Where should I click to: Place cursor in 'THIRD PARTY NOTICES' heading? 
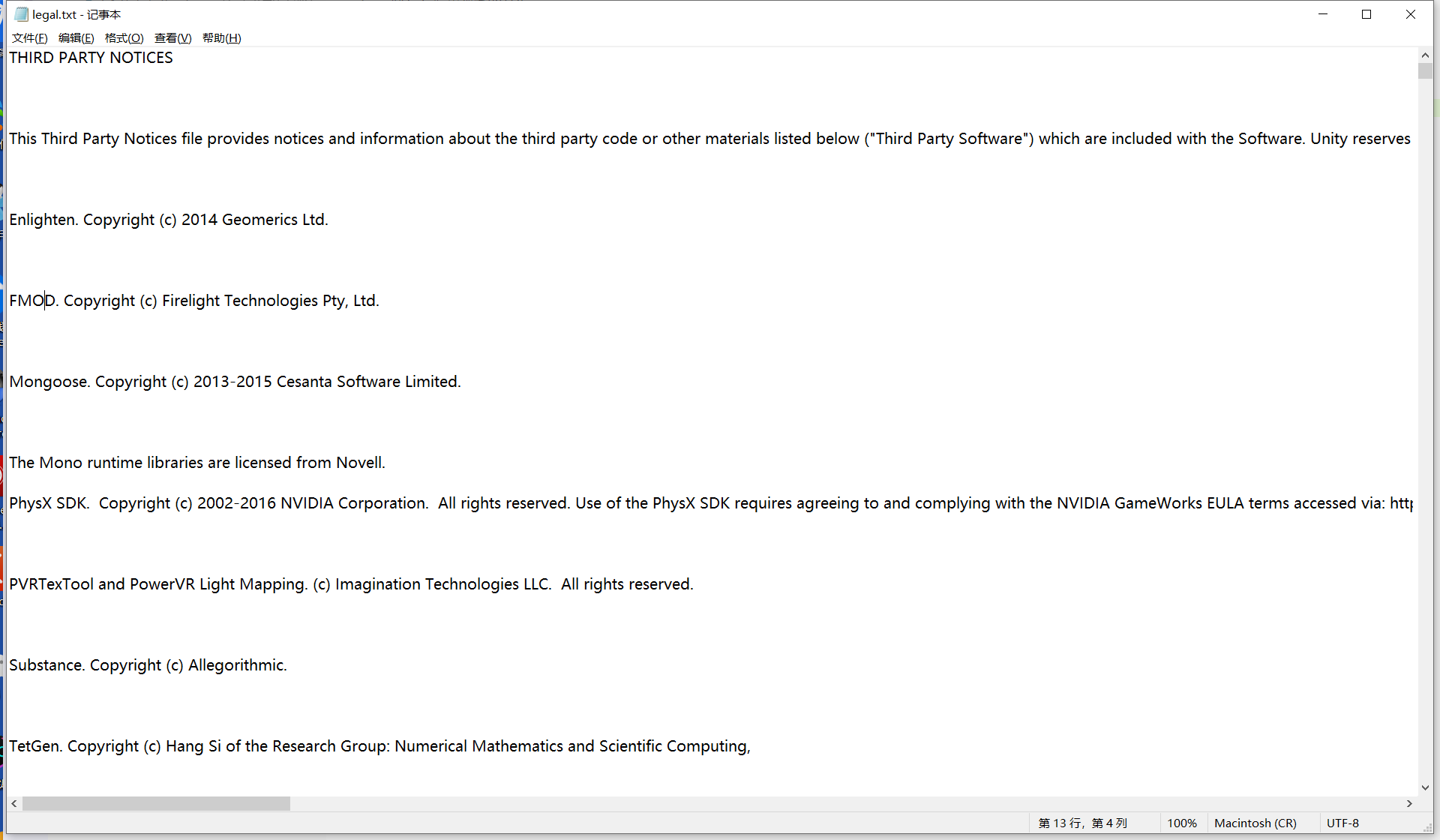pos(91,58)
